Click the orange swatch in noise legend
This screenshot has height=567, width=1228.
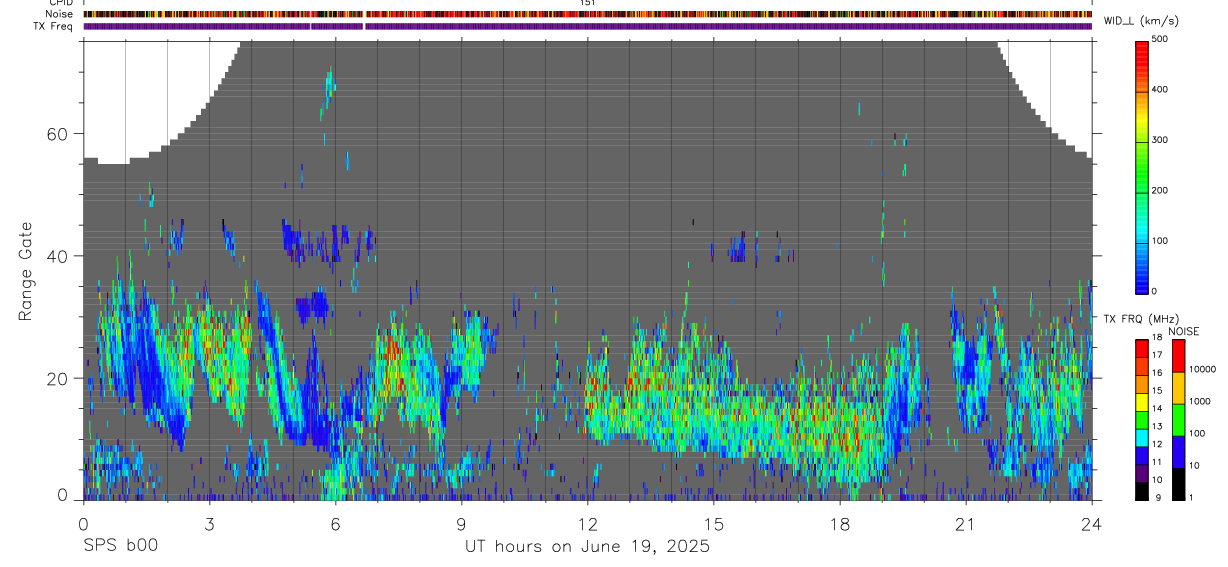tap(1178, 388)
